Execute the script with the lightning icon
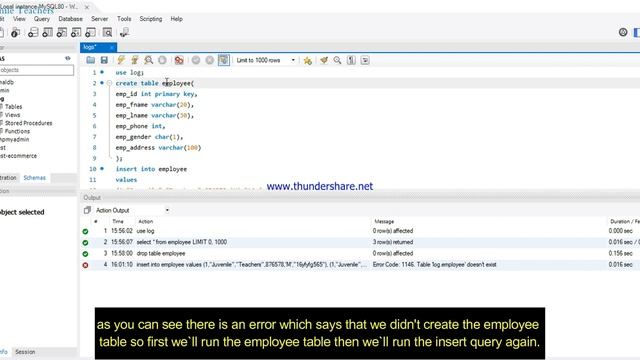The image size is (640, 360). [x=121, y=60]
